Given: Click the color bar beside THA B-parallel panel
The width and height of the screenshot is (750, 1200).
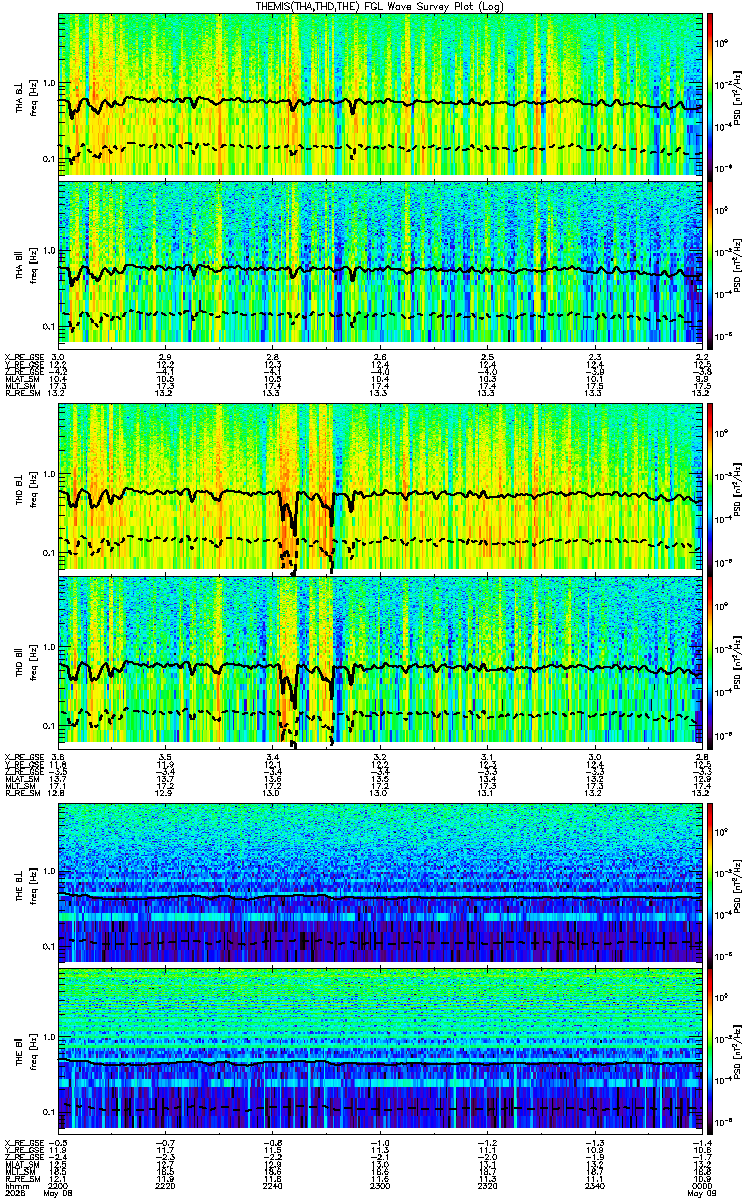Looking at the screenshot, I should point(710,263).
